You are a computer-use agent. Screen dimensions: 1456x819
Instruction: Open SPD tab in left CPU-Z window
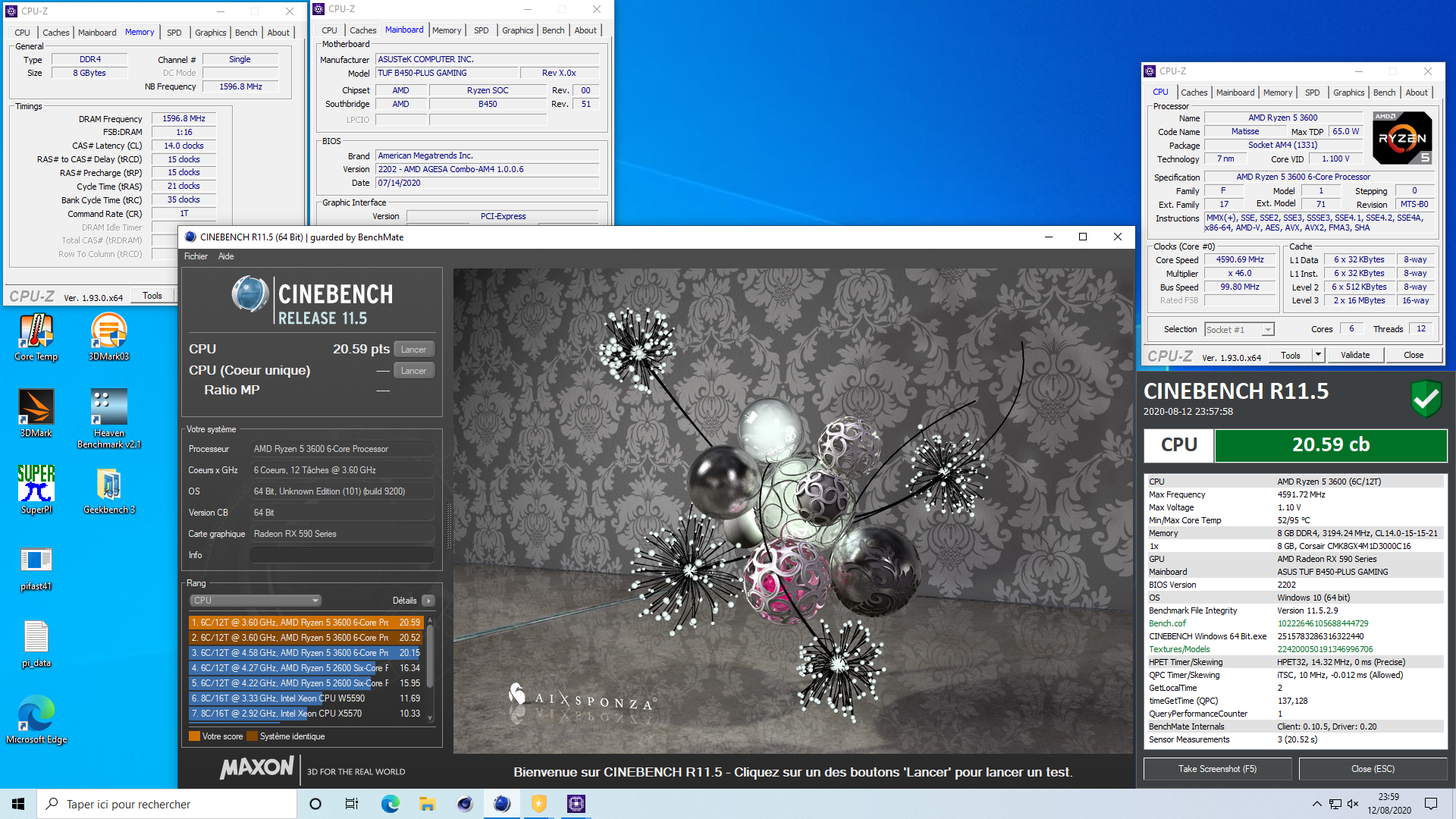[174, 33]
